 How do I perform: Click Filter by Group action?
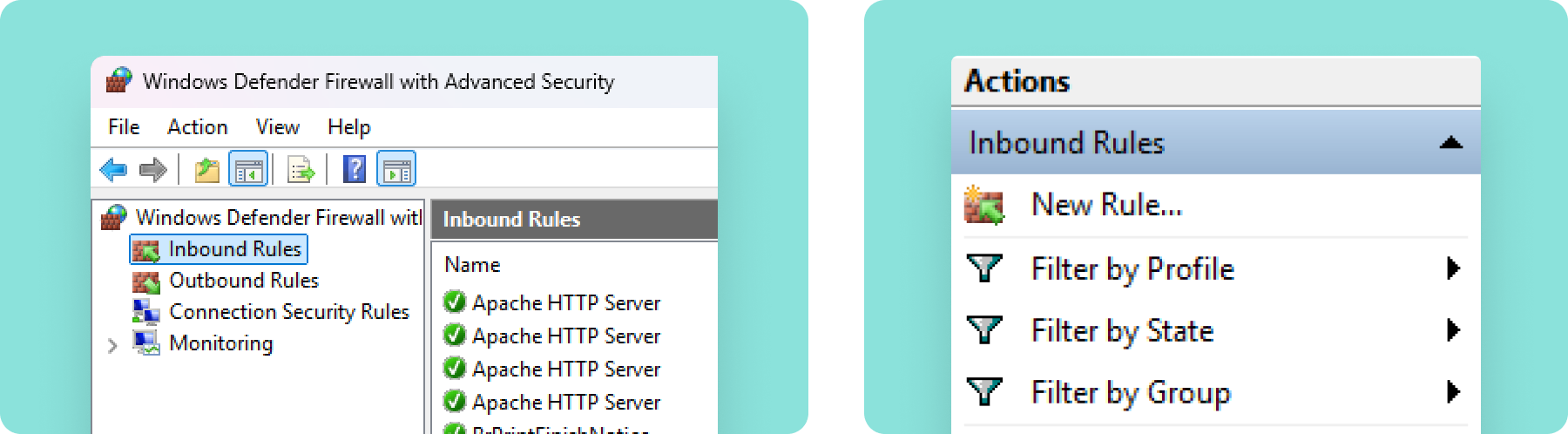click(x=1131, y=393)
